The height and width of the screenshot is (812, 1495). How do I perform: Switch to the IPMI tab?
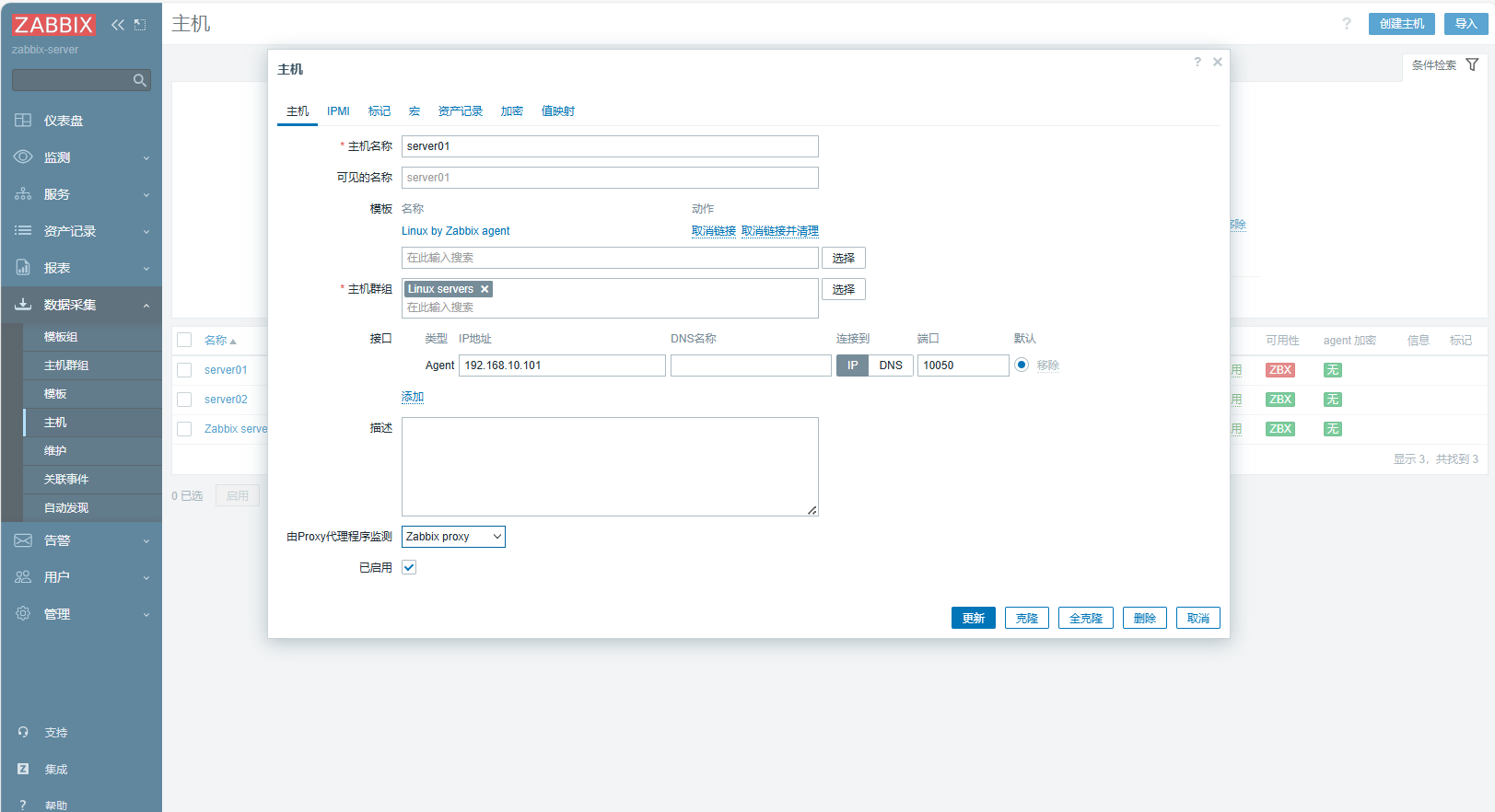(x=338, y=111)
